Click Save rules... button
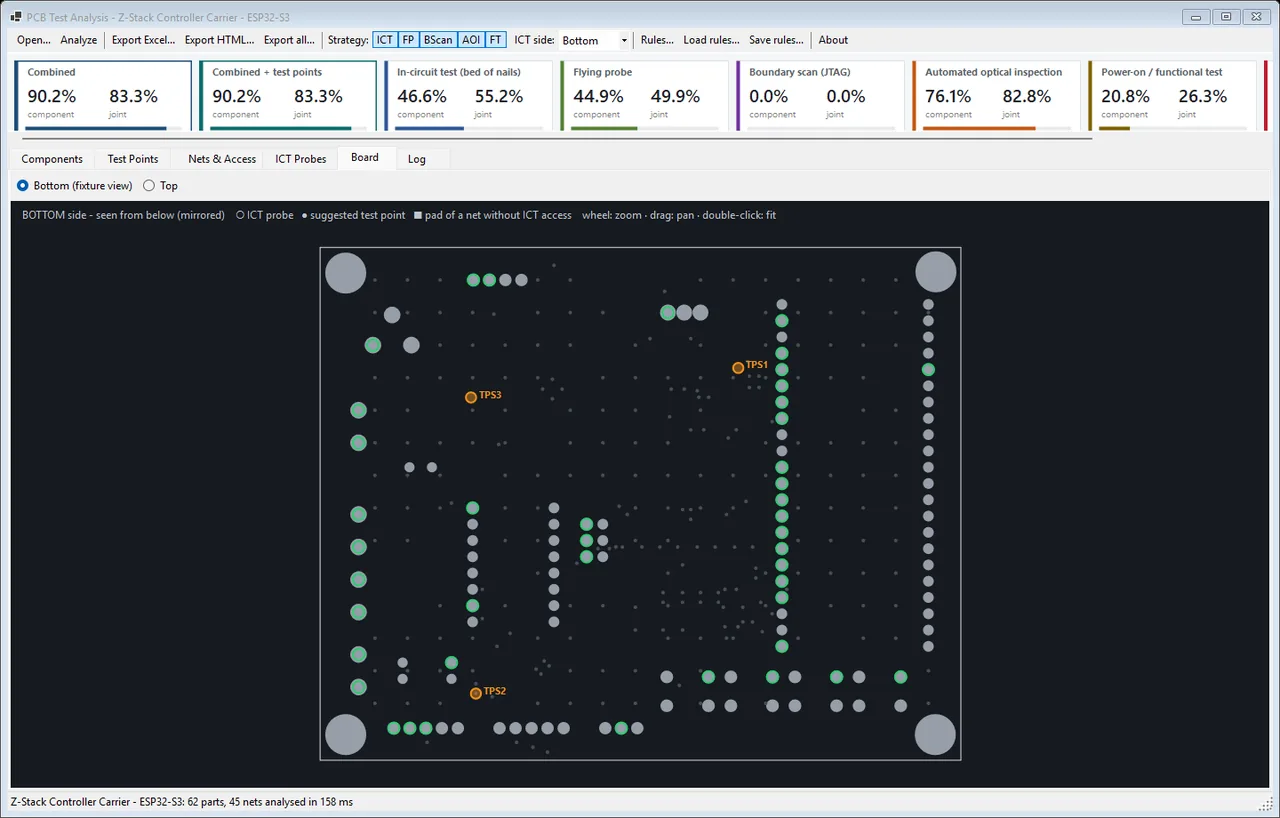1280x818 pixels. [x=776, y=40]
